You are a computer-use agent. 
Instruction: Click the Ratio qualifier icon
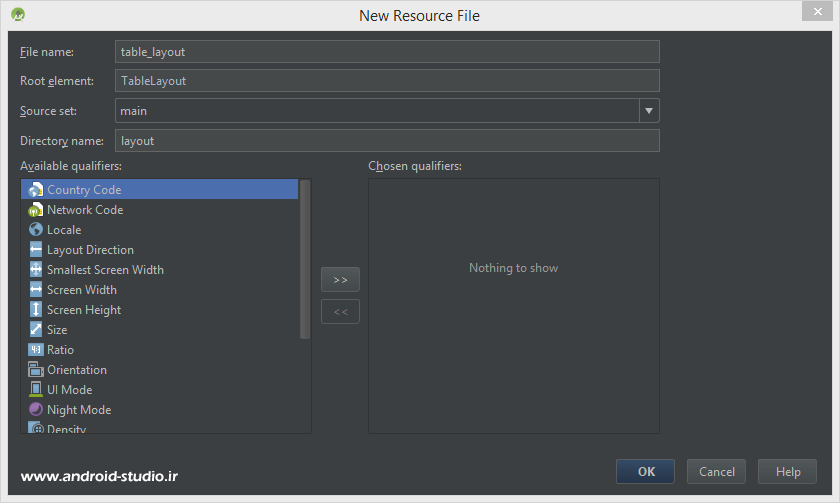click(35, 350)
